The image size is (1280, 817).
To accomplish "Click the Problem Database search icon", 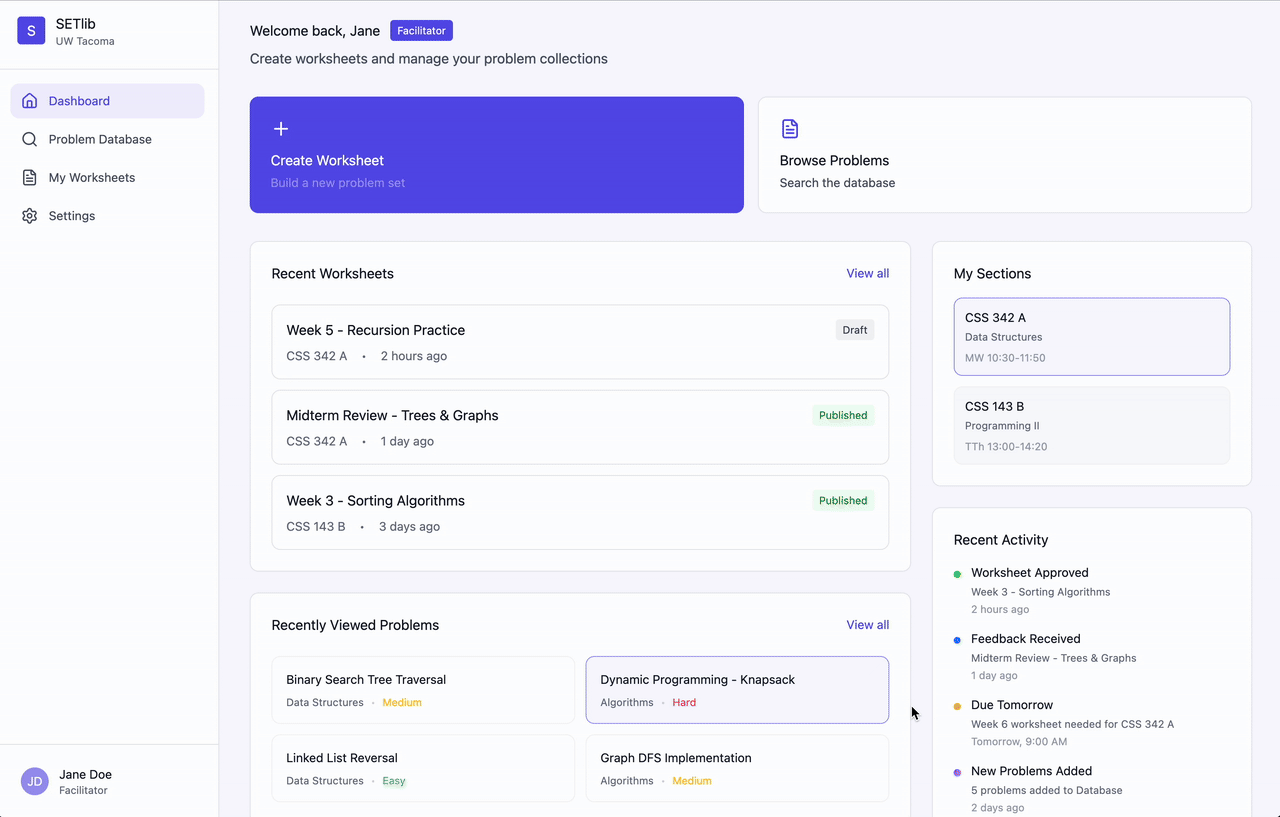I will click(30, 139).
